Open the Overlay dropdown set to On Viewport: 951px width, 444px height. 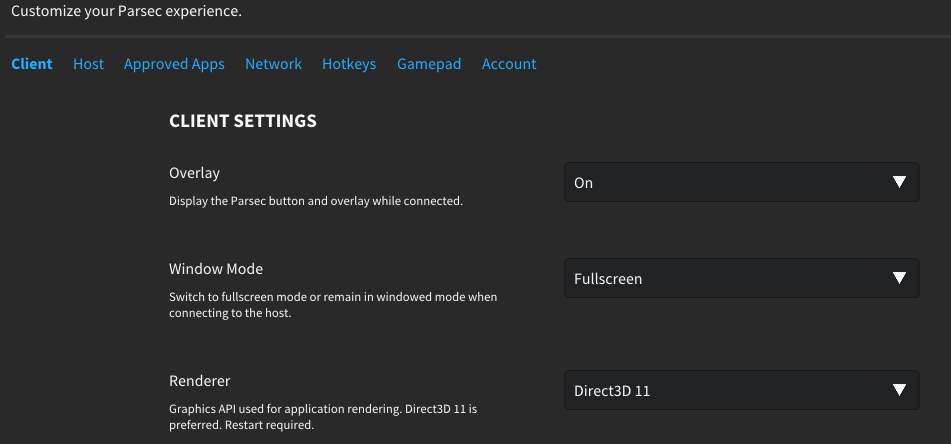coord(742,182)
